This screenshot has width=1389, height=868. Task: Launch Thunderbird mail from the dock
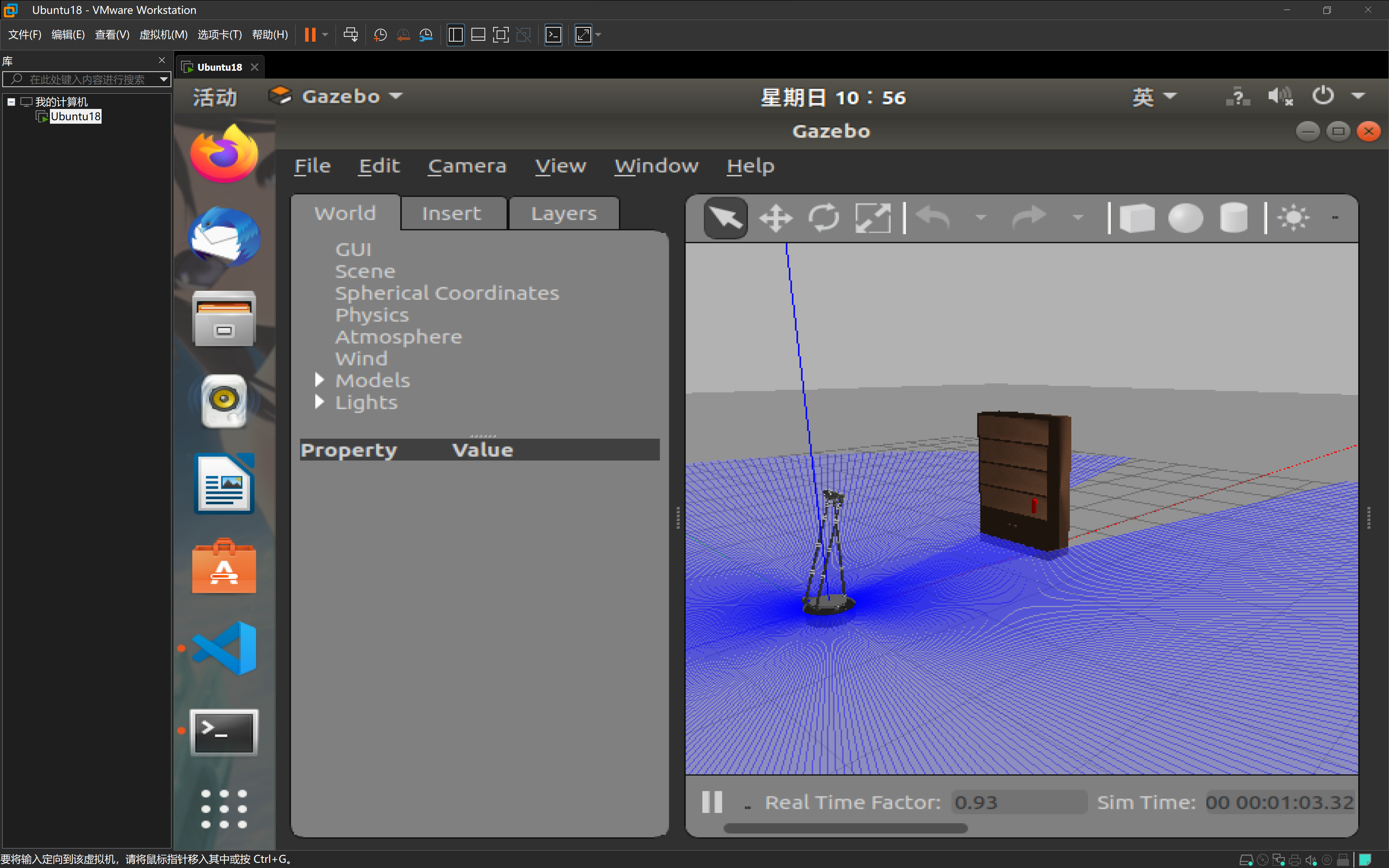224,237
